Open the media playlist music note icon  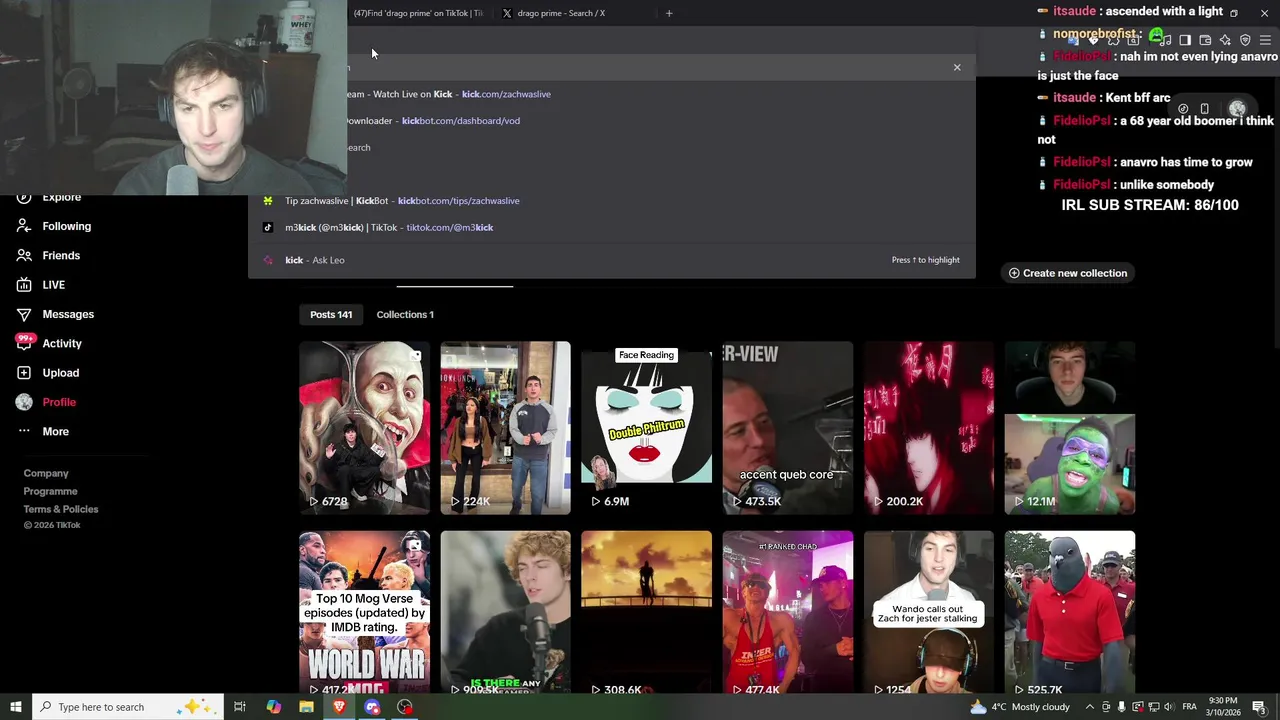1165,40
